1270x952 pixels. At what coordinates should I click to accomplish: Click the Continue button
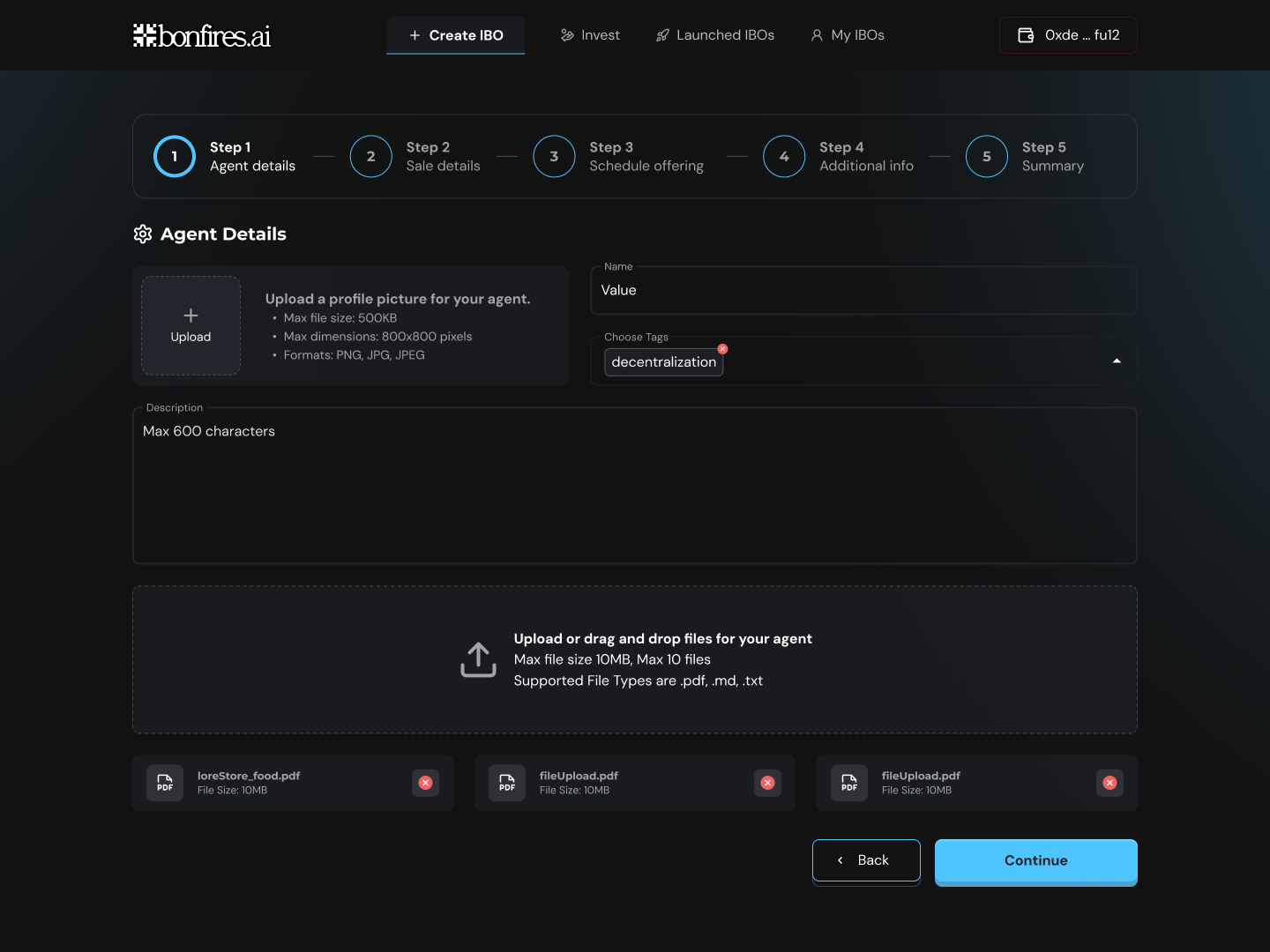pyautogui.click(x=1036, y=861)
